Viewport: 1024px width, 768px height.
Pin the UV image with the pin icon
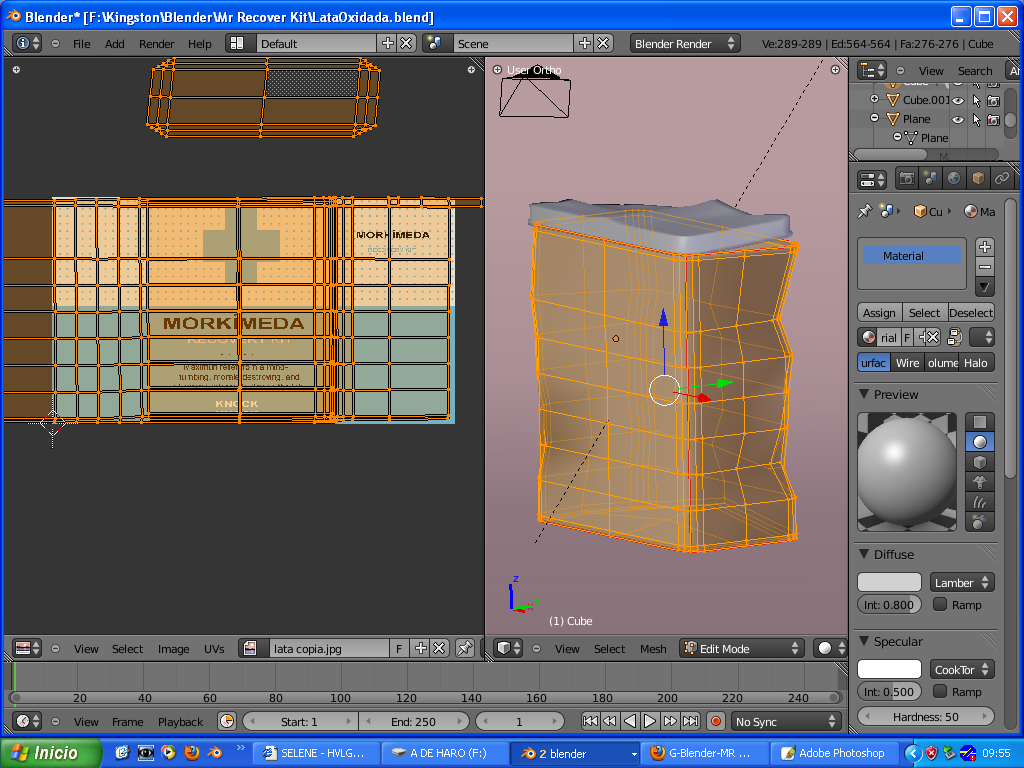click(464, 648)
